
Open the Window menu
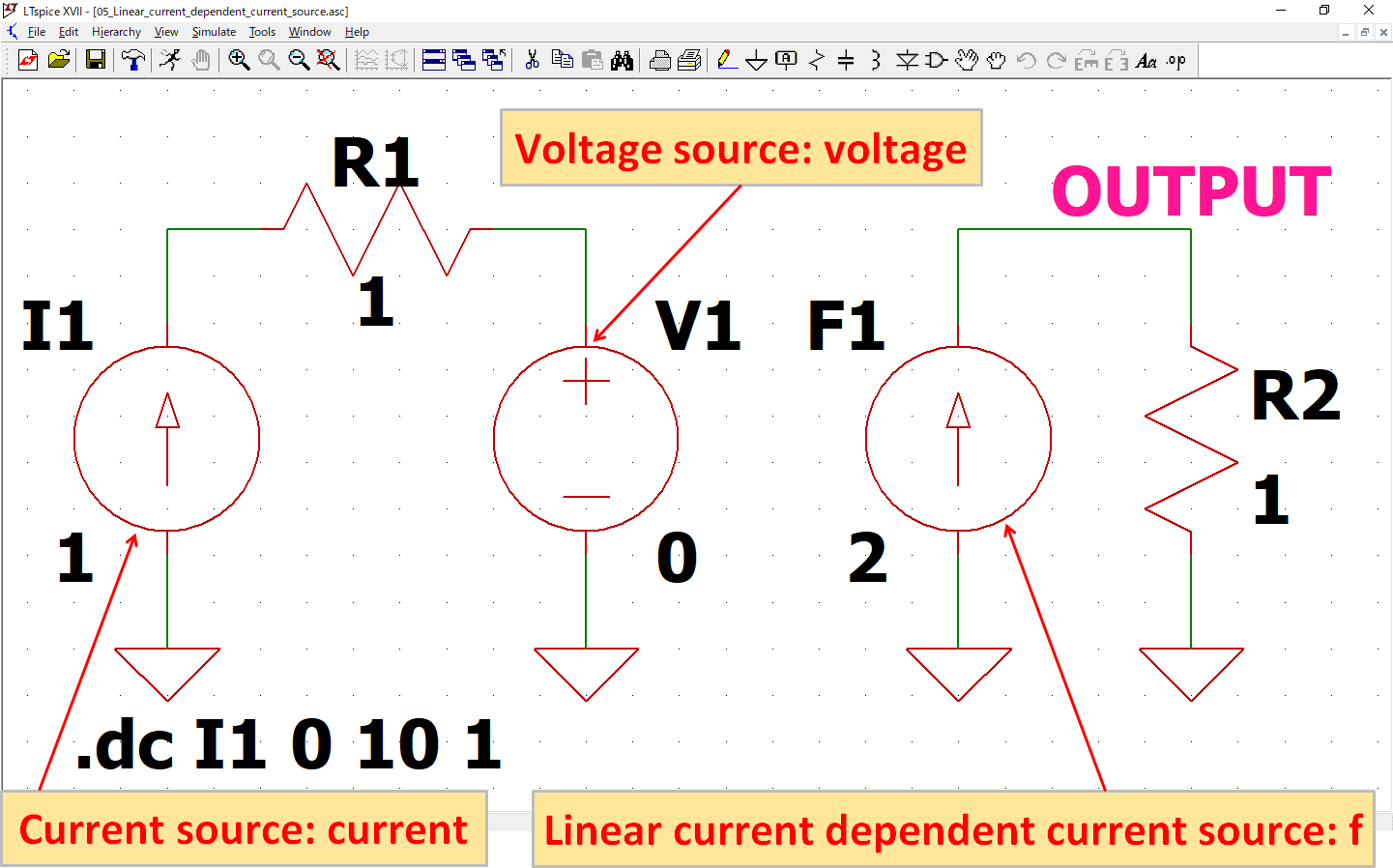309,32
